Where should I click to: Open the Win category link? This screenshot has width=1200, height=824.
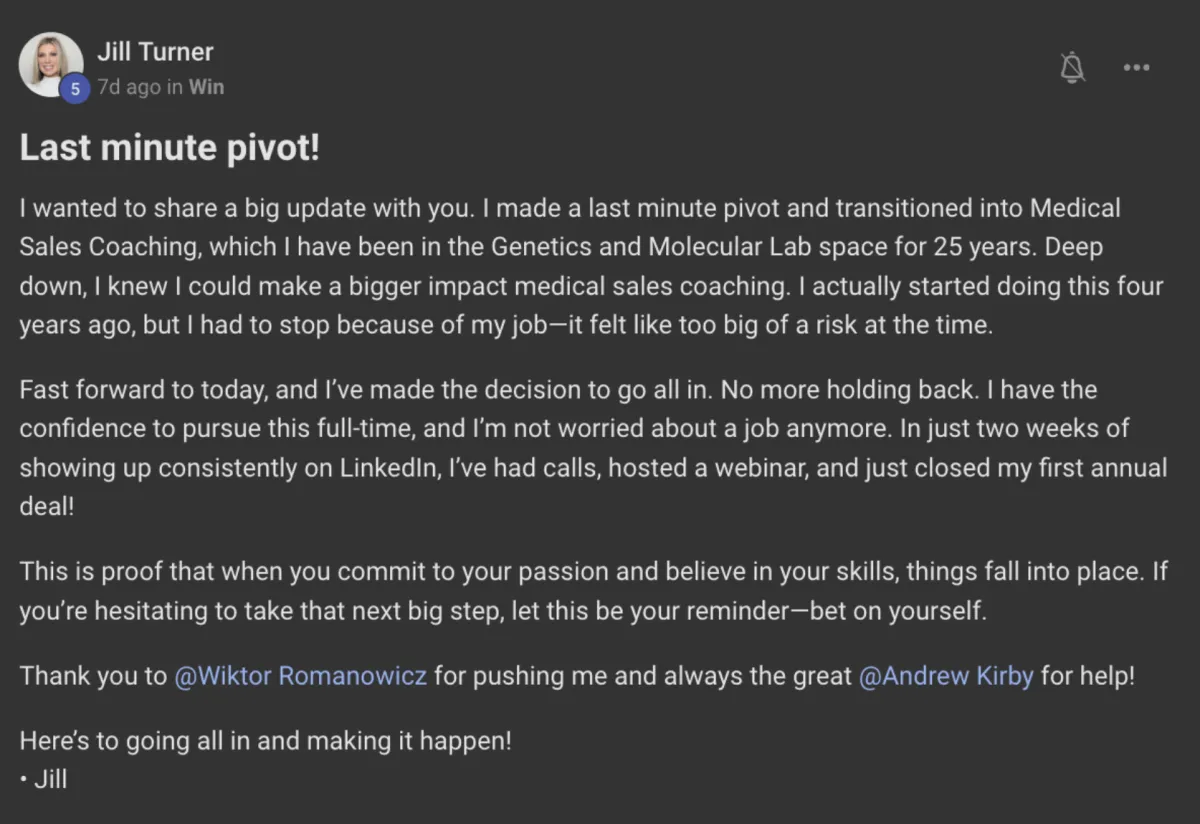206,87
